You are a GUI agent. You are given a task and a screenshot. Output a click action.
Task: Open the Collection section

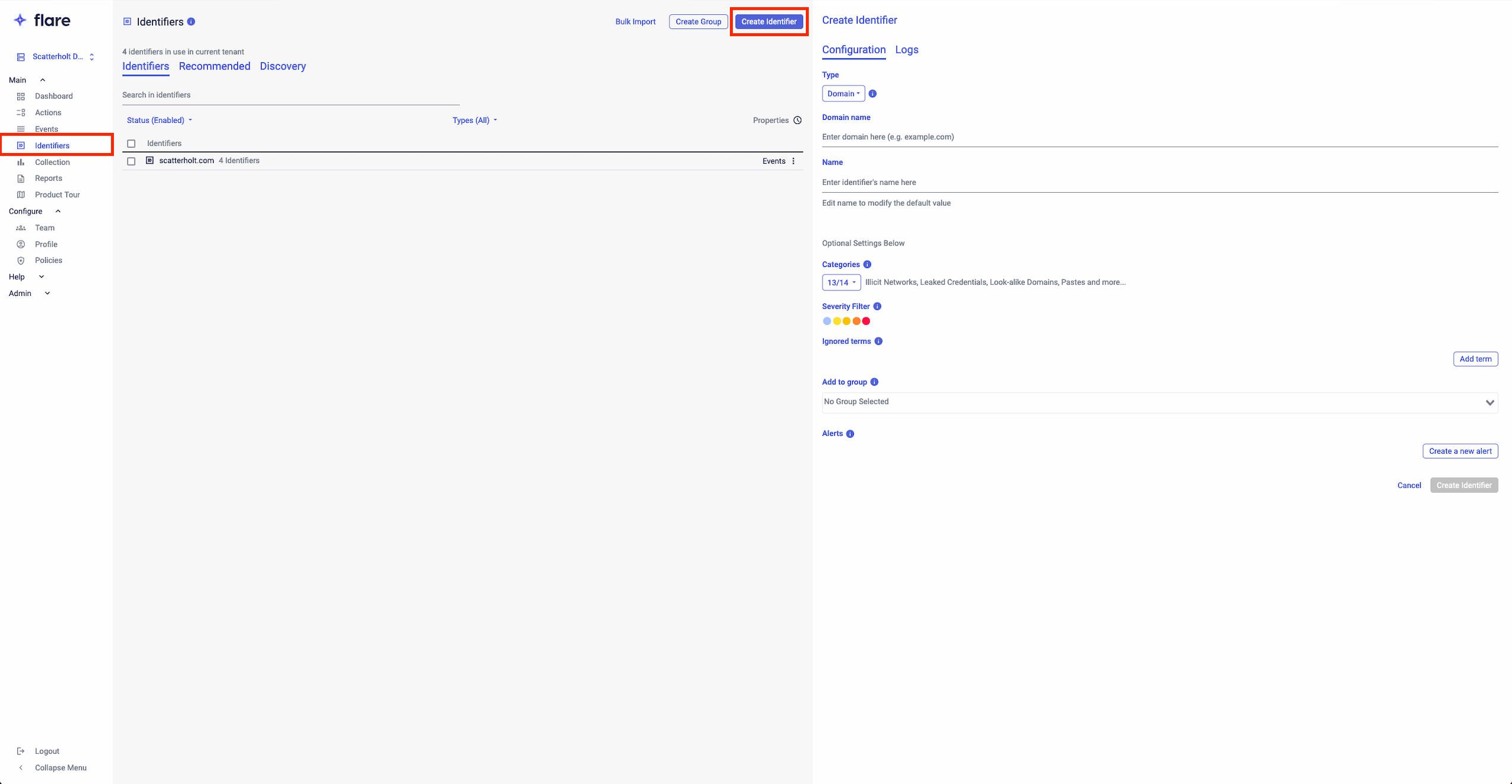pos(53,162)
